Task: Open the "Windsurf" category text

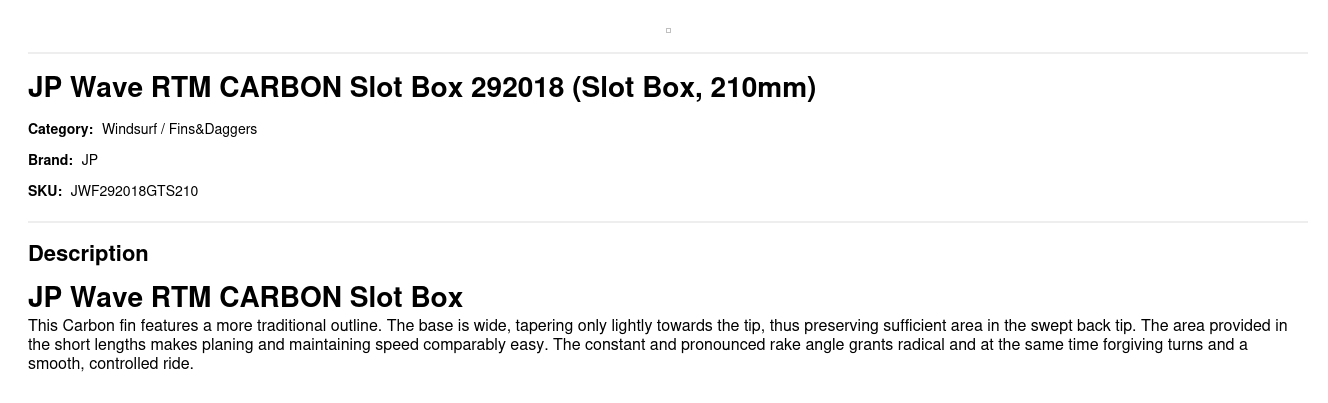Action: [128, 129]
